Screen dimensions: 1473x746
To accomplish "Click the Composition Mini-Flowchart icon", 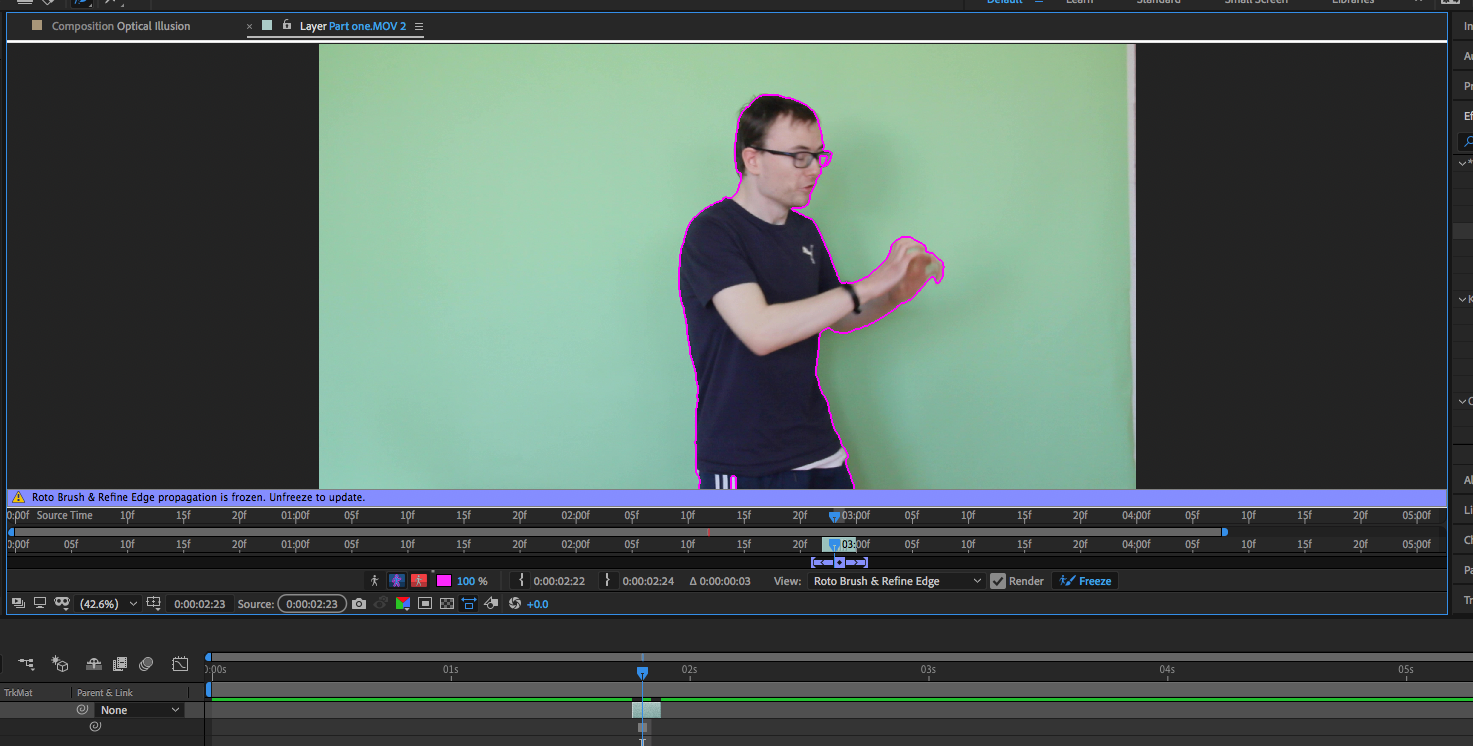I will 26,664.
